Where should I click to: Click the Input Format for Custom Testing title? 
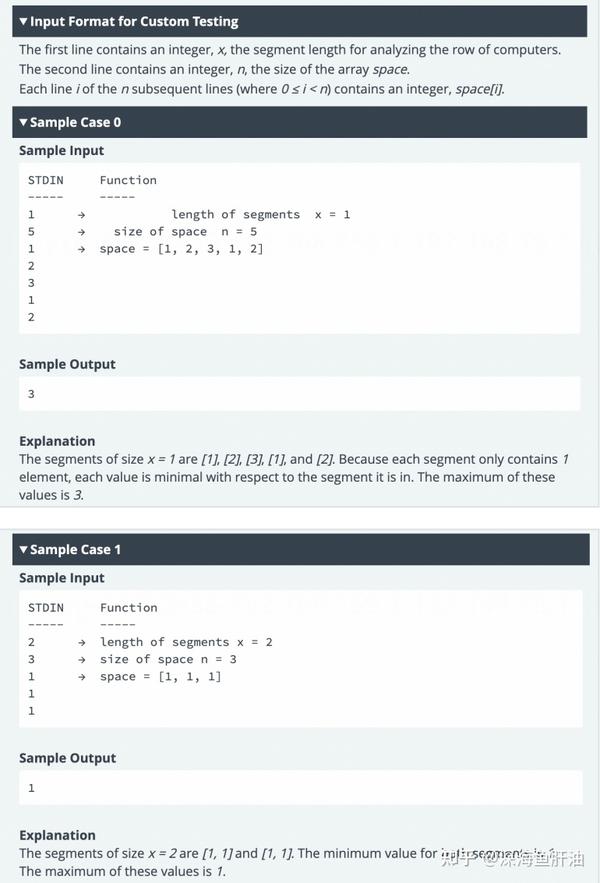pos(134,21)
